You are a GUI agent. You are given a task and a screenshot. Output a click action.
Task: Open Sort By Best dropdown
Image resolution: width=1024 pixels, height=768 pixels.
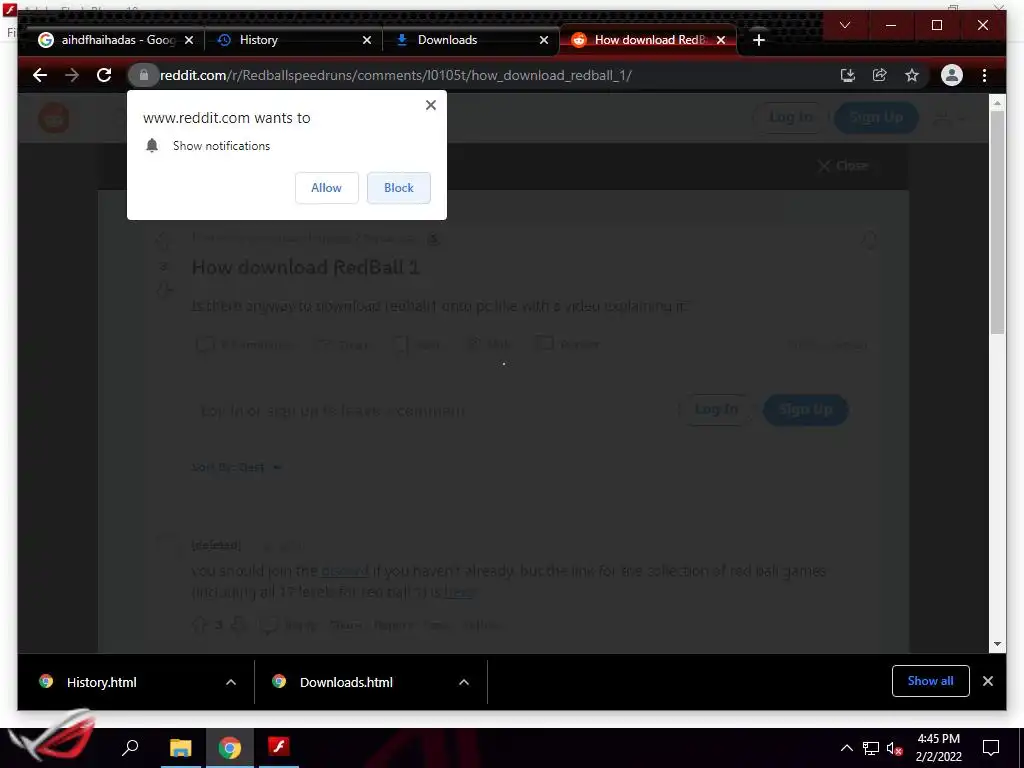[236, 468]
